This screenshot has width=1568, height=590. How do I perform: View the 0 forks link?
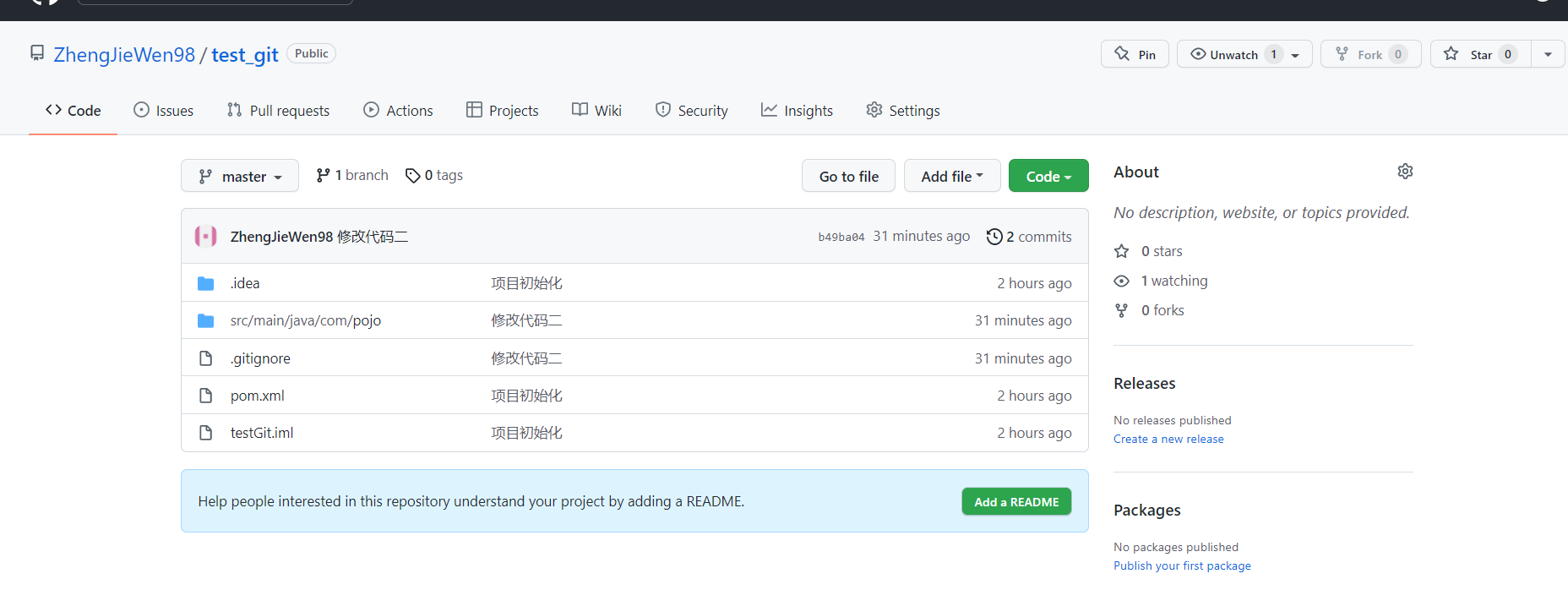[1162, 310]
